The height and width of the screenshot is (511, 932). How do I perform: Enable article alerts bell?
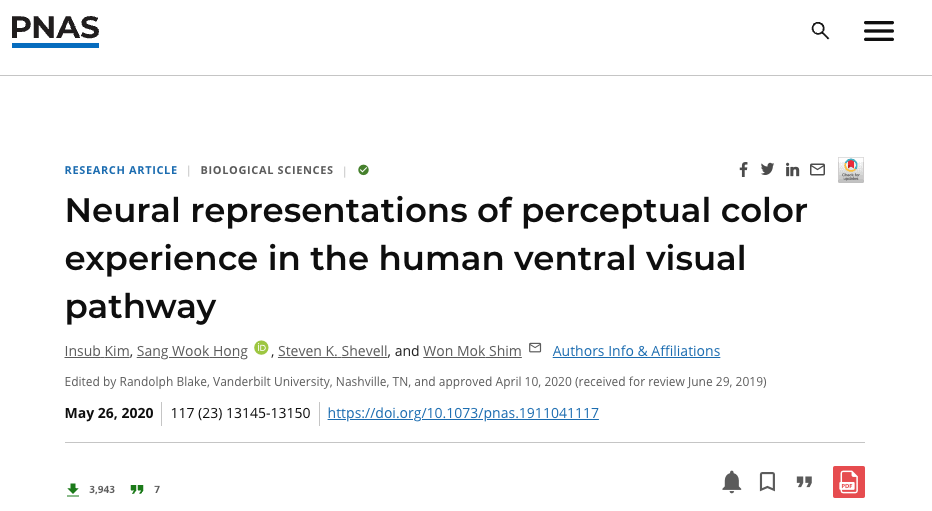732,482
